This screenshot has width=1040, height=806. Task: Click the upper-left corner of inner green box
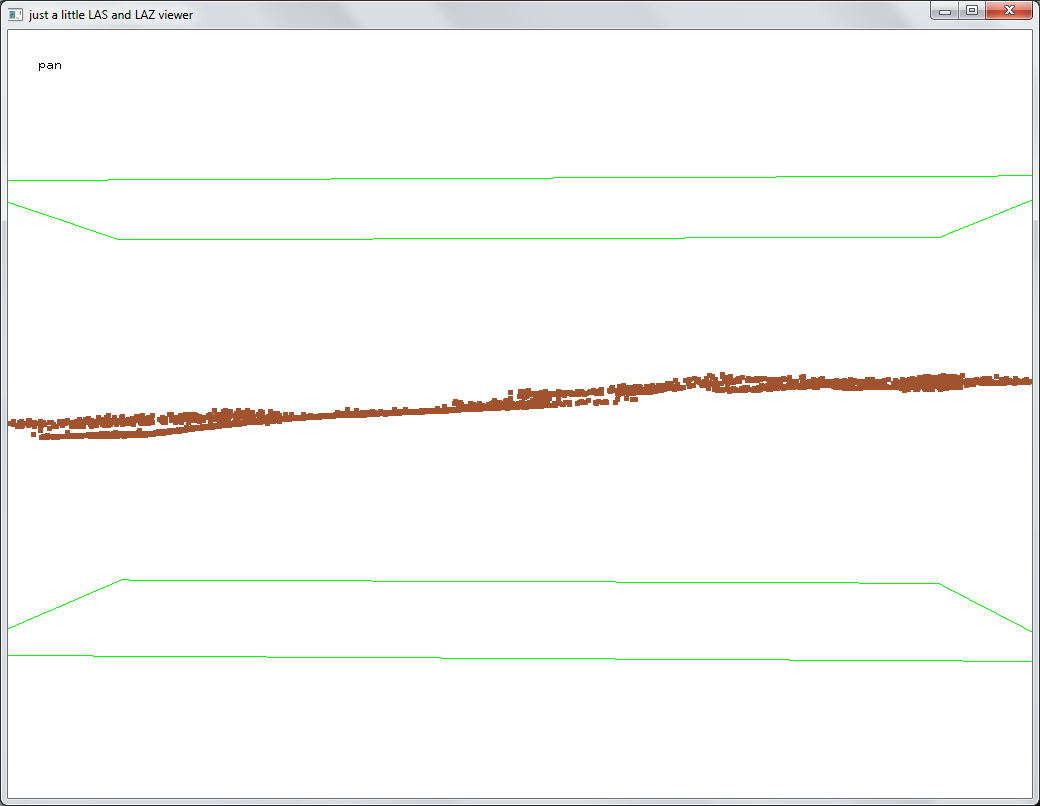[119, 239]
